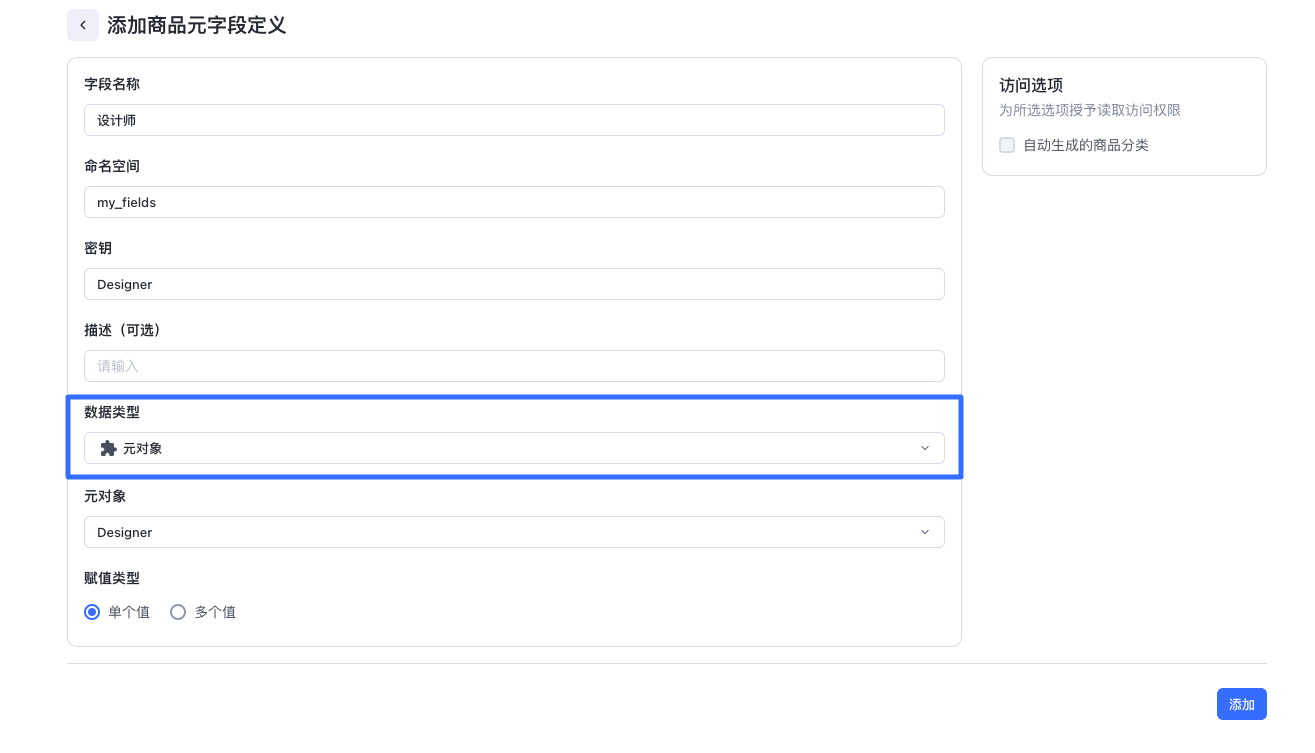Screen dimensions: 1315x753
Task: Click the puzzle-piece icon beside 元对象
Action: pos(109,448)
